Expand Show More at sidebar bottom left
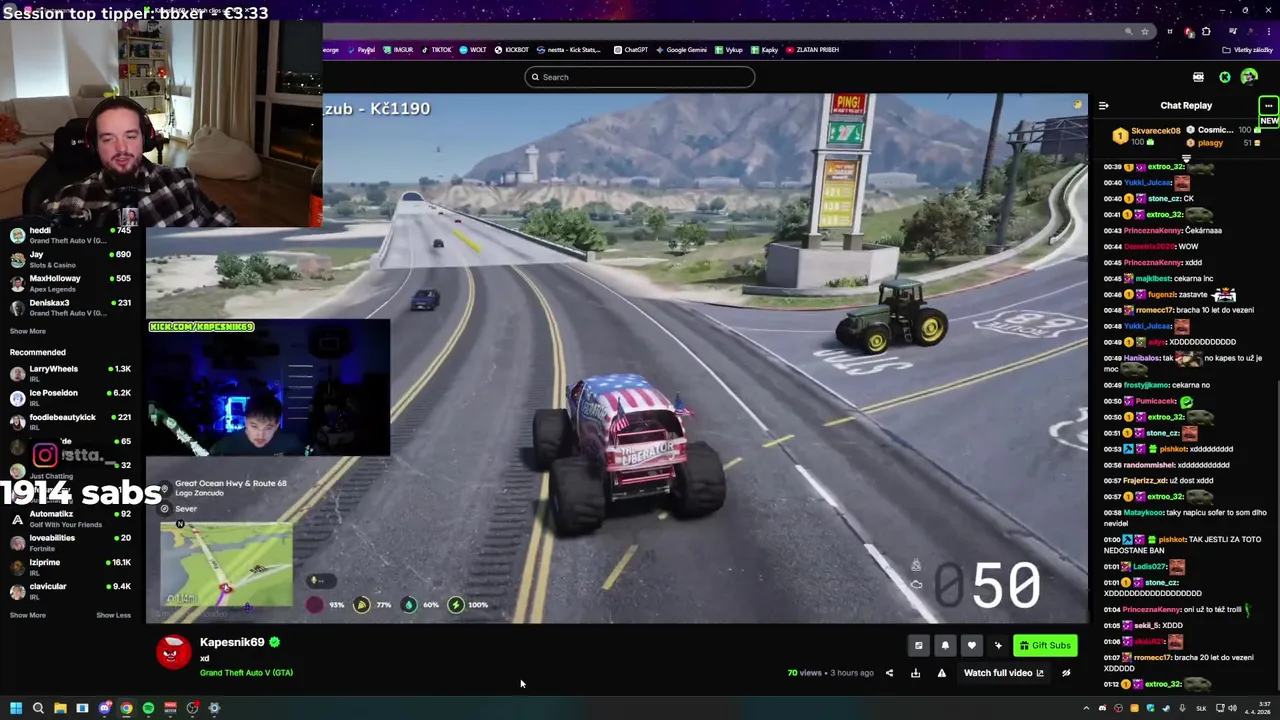 tap(28, 615)
